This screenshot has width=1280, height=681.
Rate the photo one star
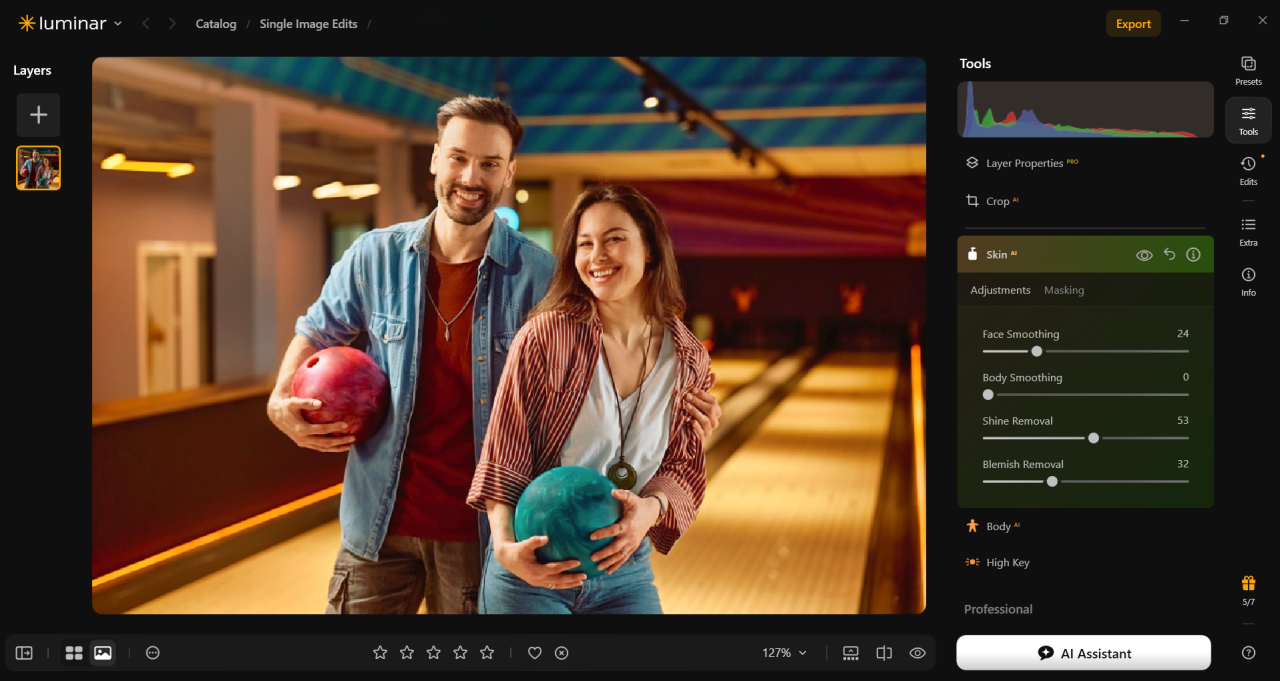(380, 653)
